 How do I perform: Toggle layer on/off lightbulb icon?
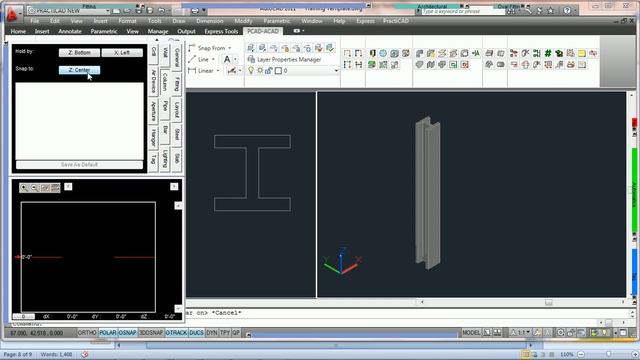click(251, 71)
